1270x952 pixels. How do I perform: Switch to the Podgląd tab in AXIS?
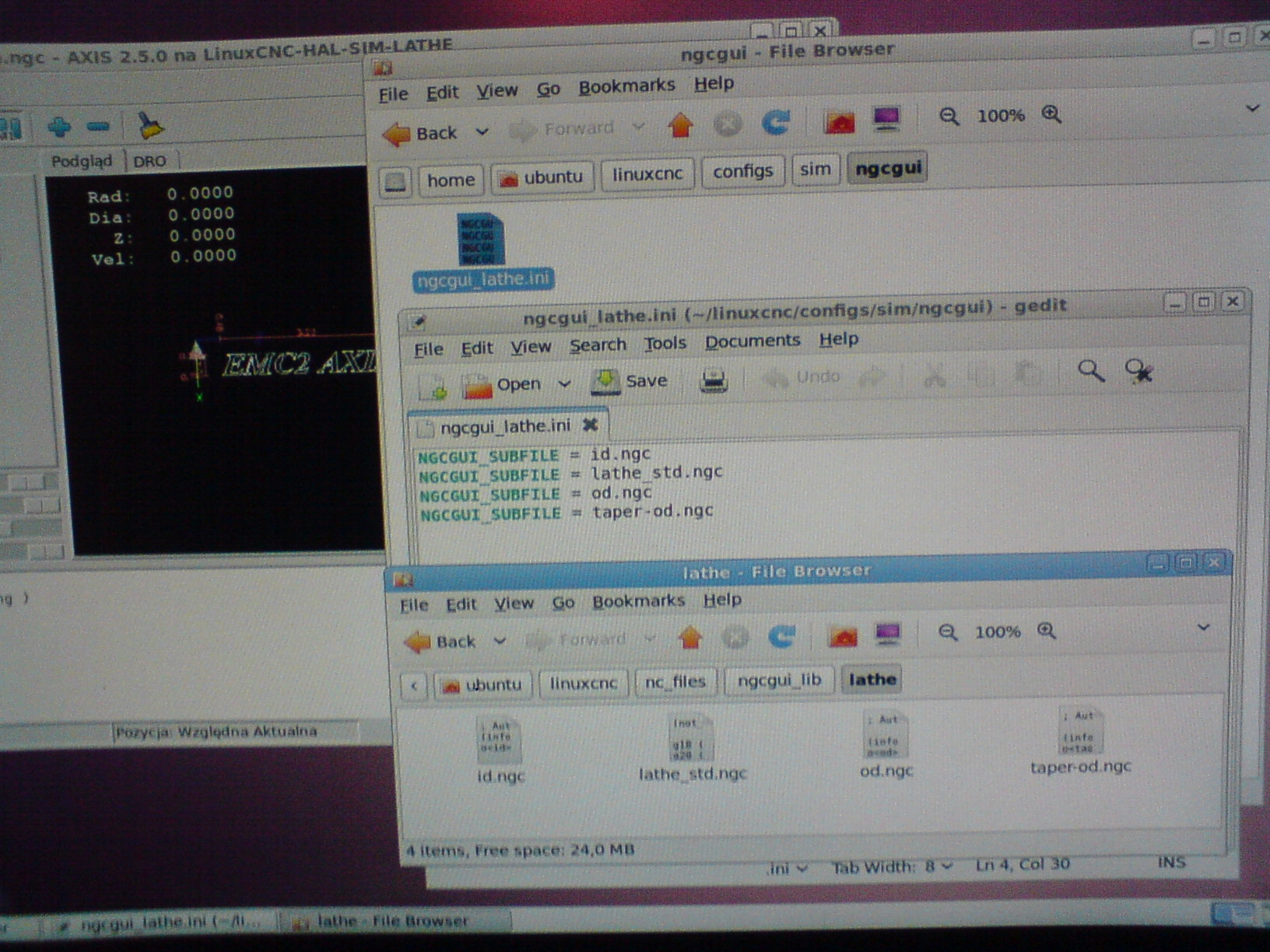click(82, 161)
